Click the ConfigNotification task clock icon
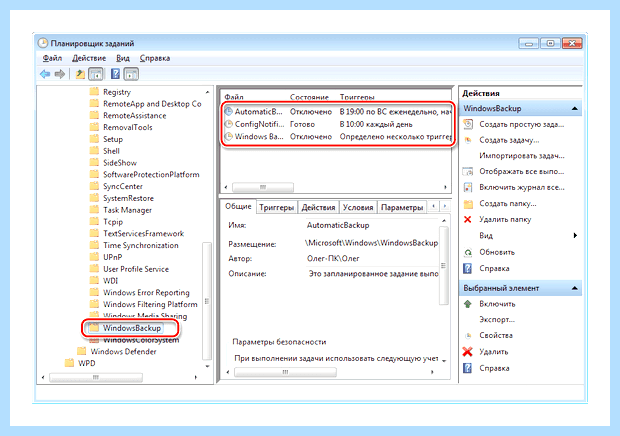This screenshot has width=620, height=436. [229, 124]
